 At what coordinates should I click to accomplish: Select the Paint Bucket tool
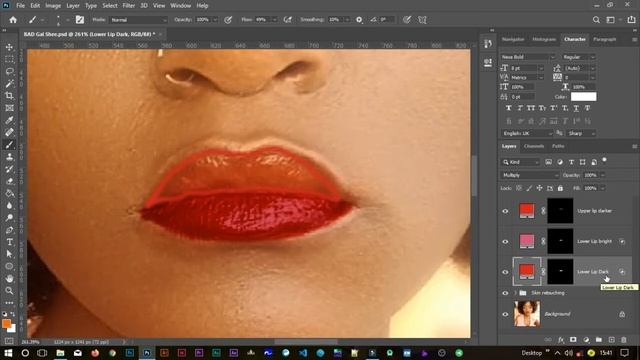click(x=9, y=193)
